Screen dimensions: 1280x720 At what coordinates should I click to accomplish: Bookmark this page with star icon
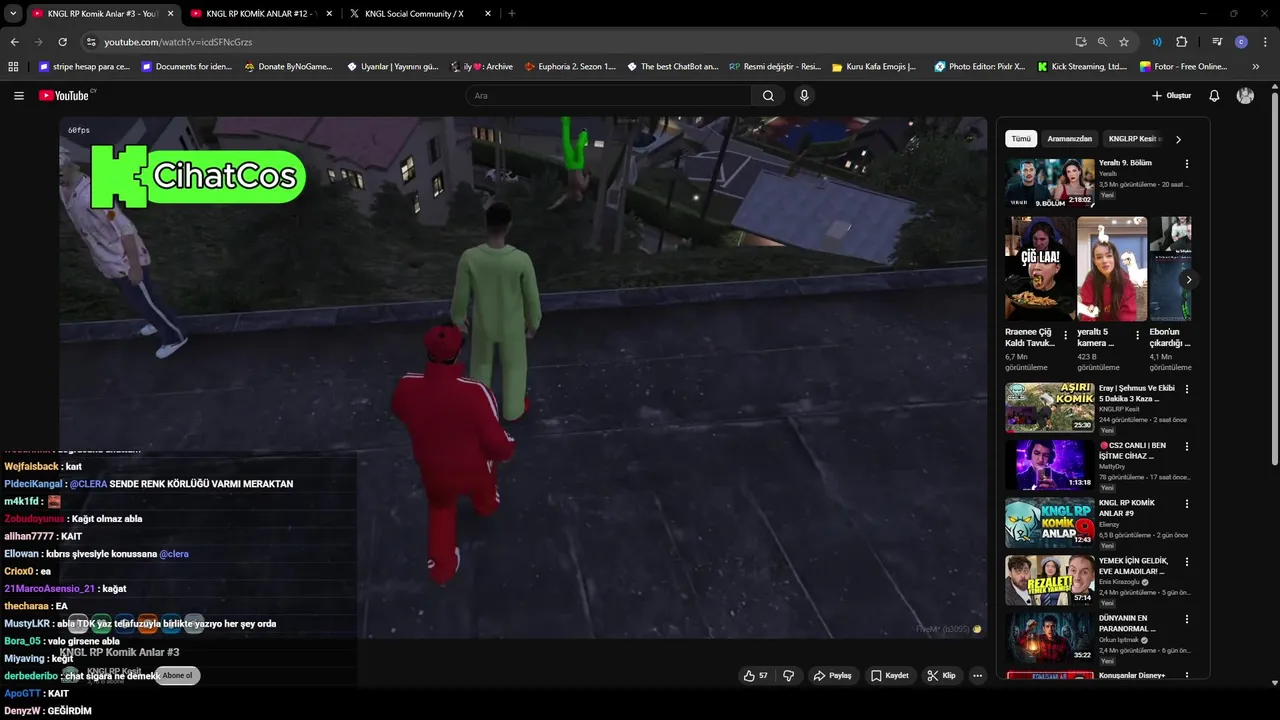(x=1124, y=42)
